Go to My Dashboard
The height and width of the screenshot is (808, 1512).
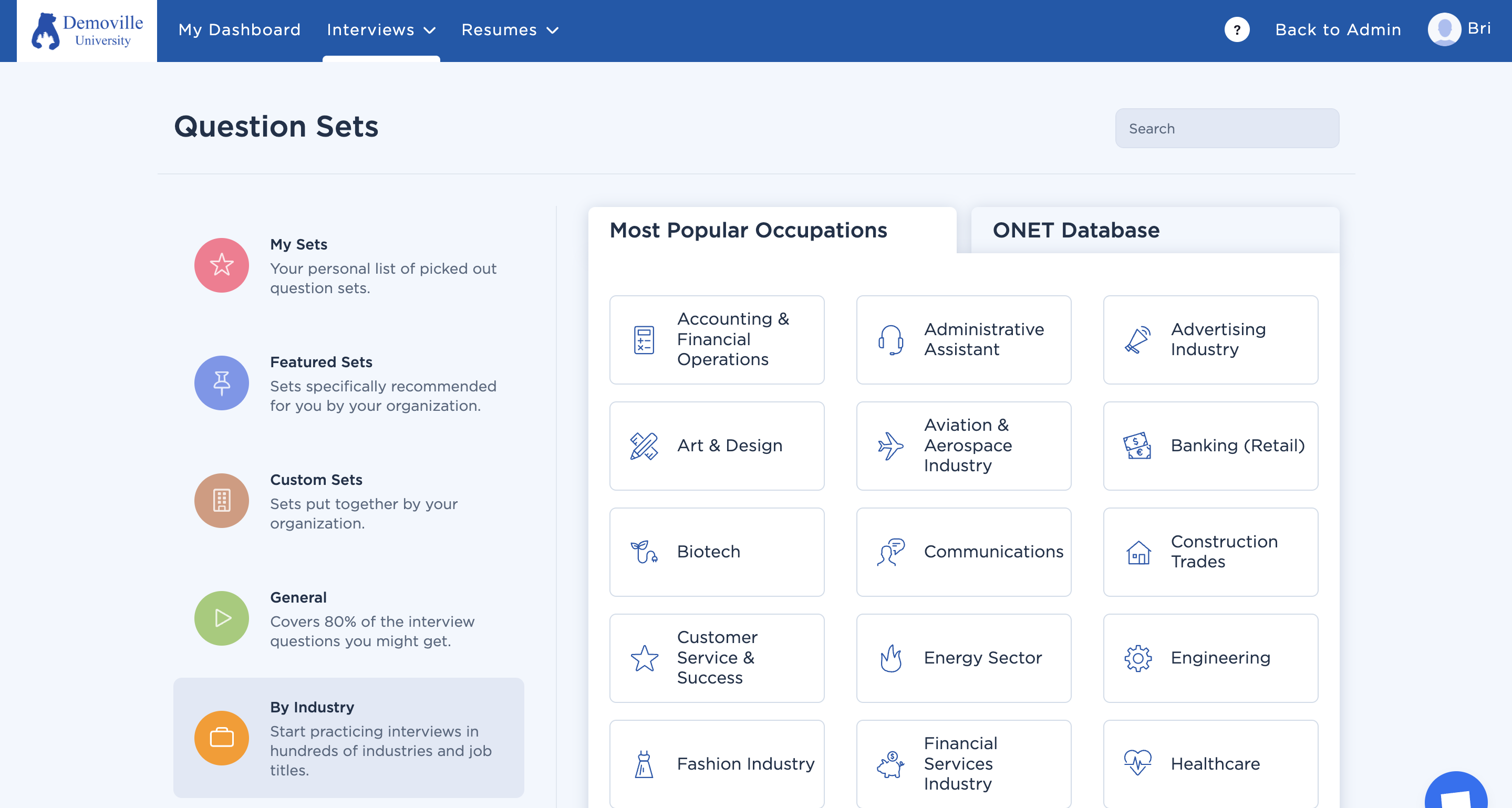click(x=240, y=30)
